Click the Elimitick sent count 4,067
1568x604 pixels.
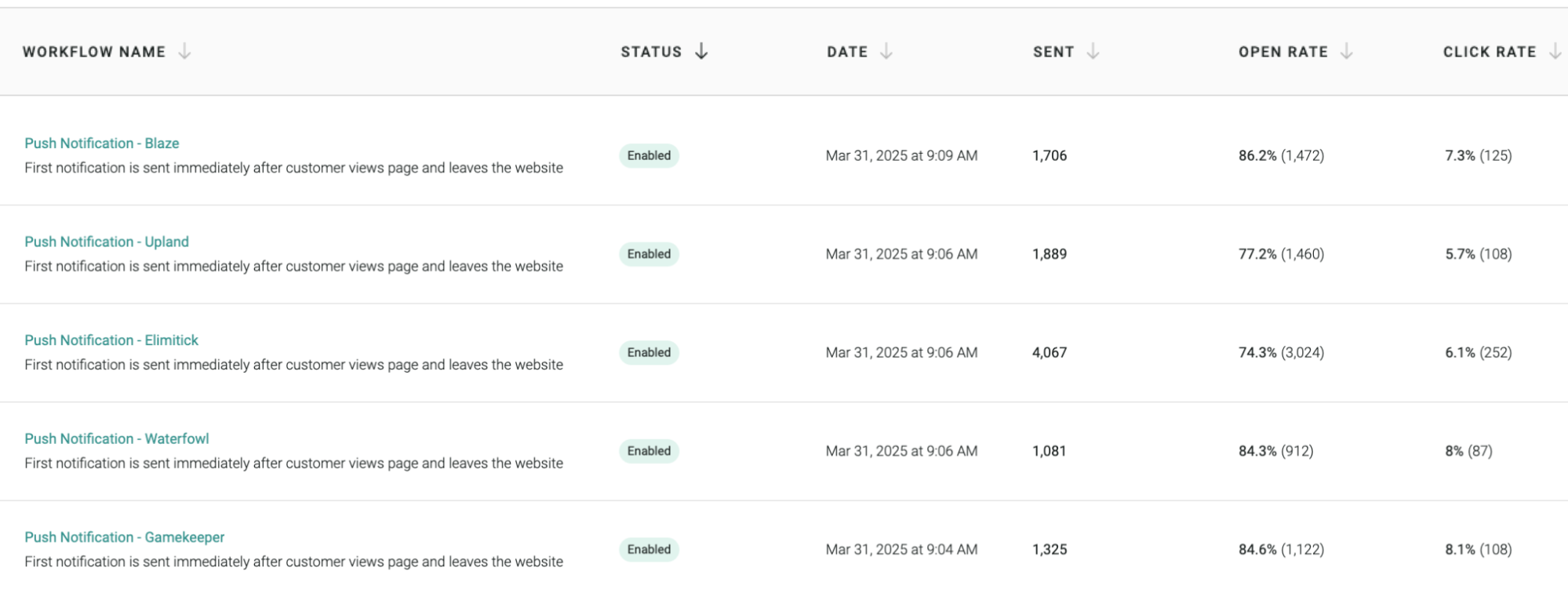1050,352
